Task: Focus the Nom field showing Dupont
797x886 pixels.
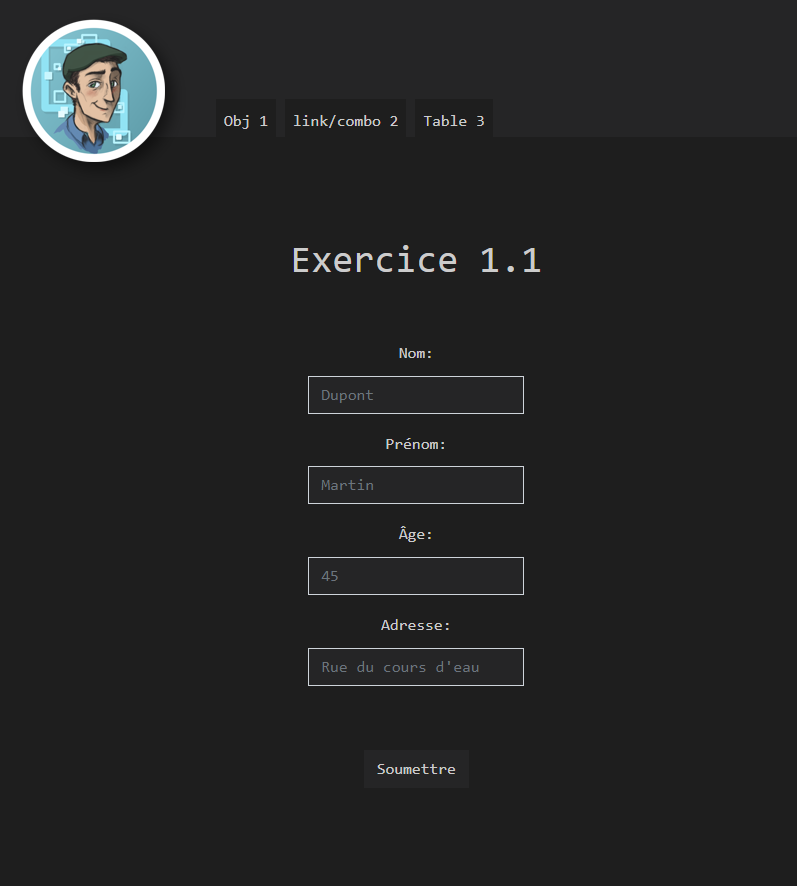Action: coord(416,395)
